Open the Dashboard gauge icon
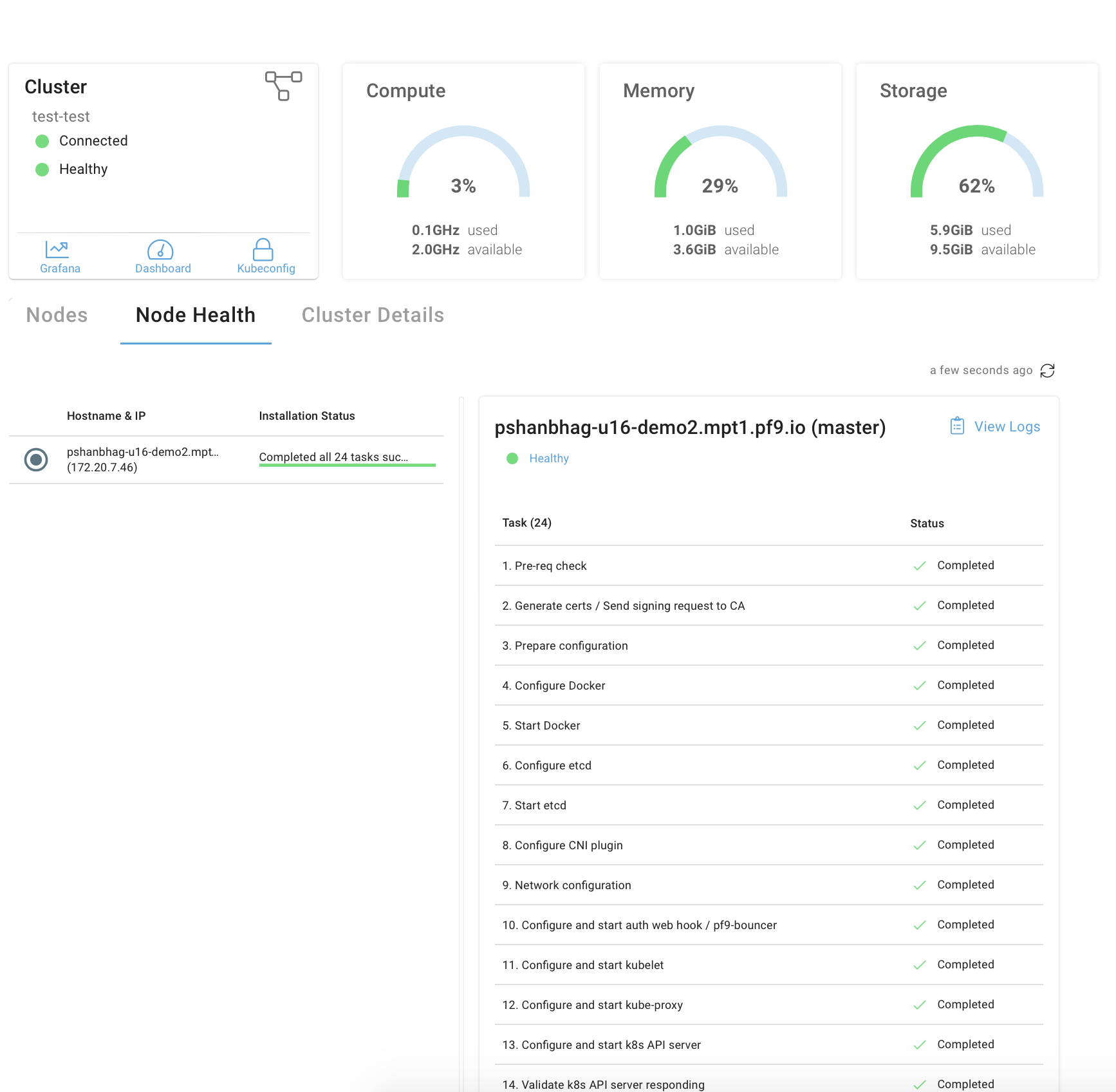The width and height of the screenshot is (1116, 1092). click(x=160, y=249)
